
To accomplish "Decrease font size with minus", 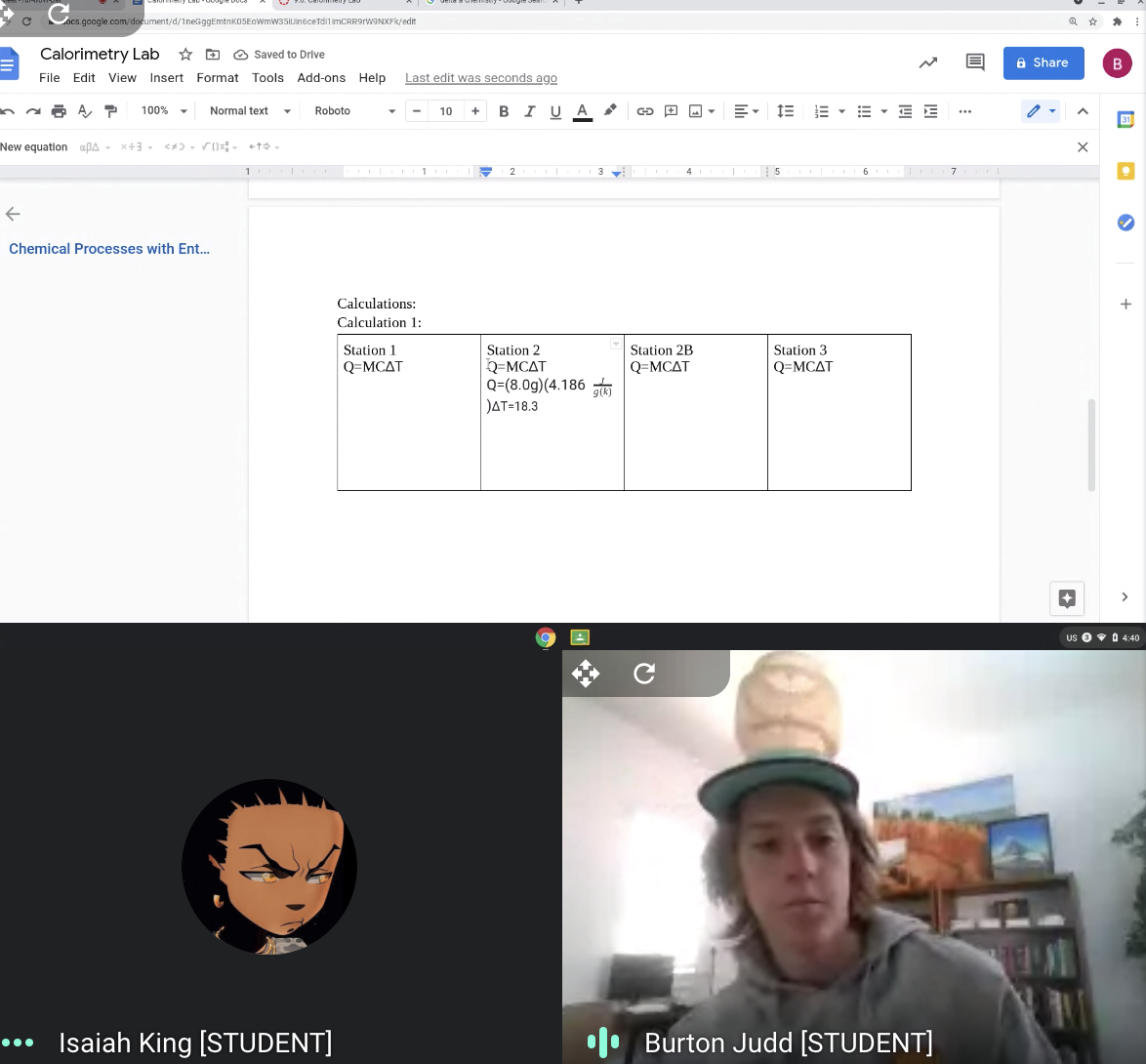I will click(417, 111).
